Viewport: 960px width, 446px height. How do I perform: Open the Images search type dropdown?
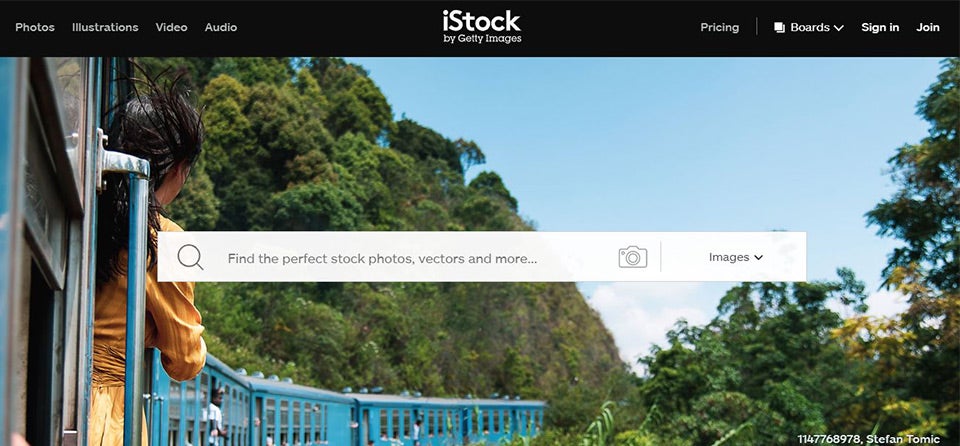tap(735, 257)
